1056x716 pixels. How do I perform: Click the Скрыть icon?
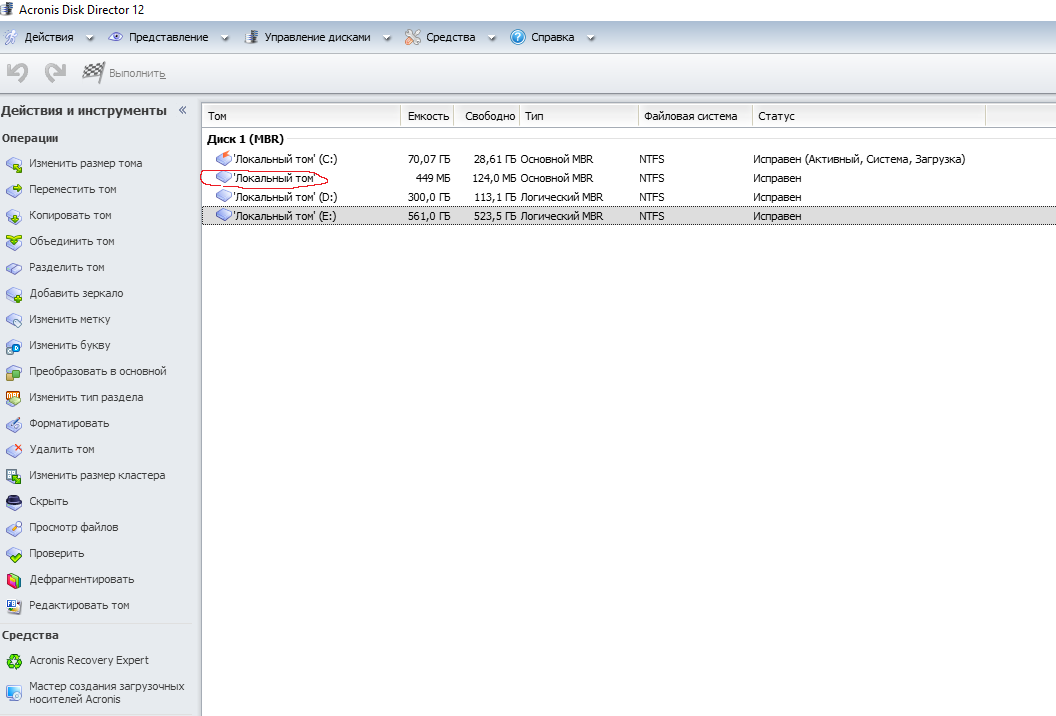tap(13, 502)
